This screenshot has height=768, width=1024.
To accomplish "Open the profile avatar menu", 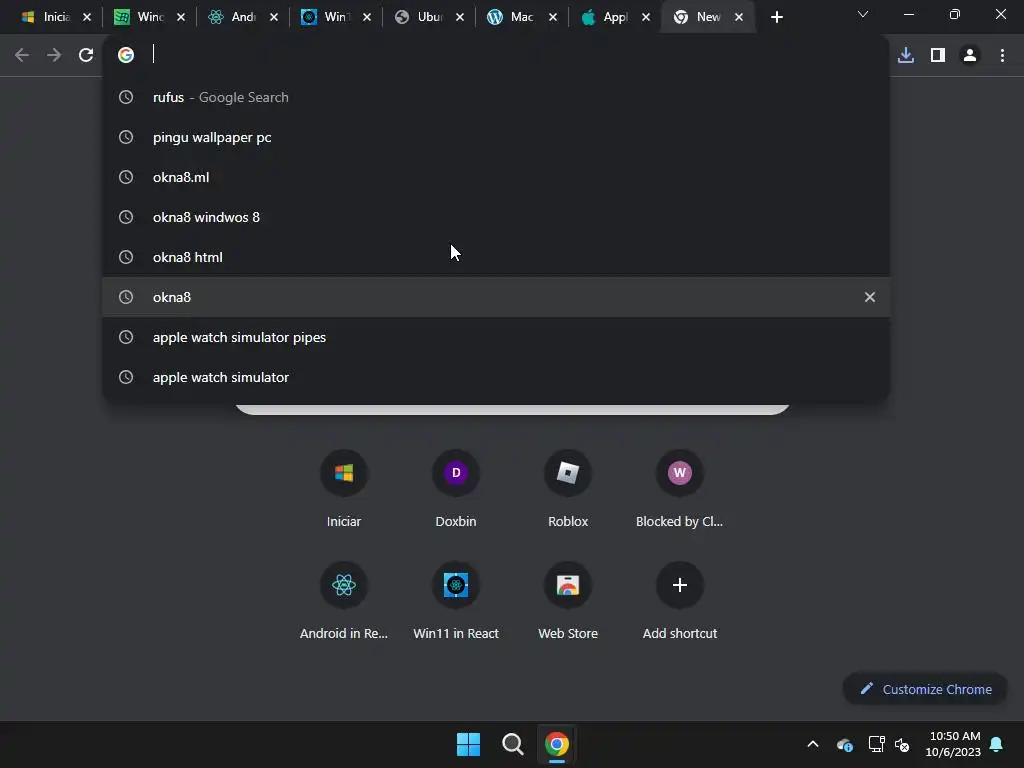I will (970, 55).
